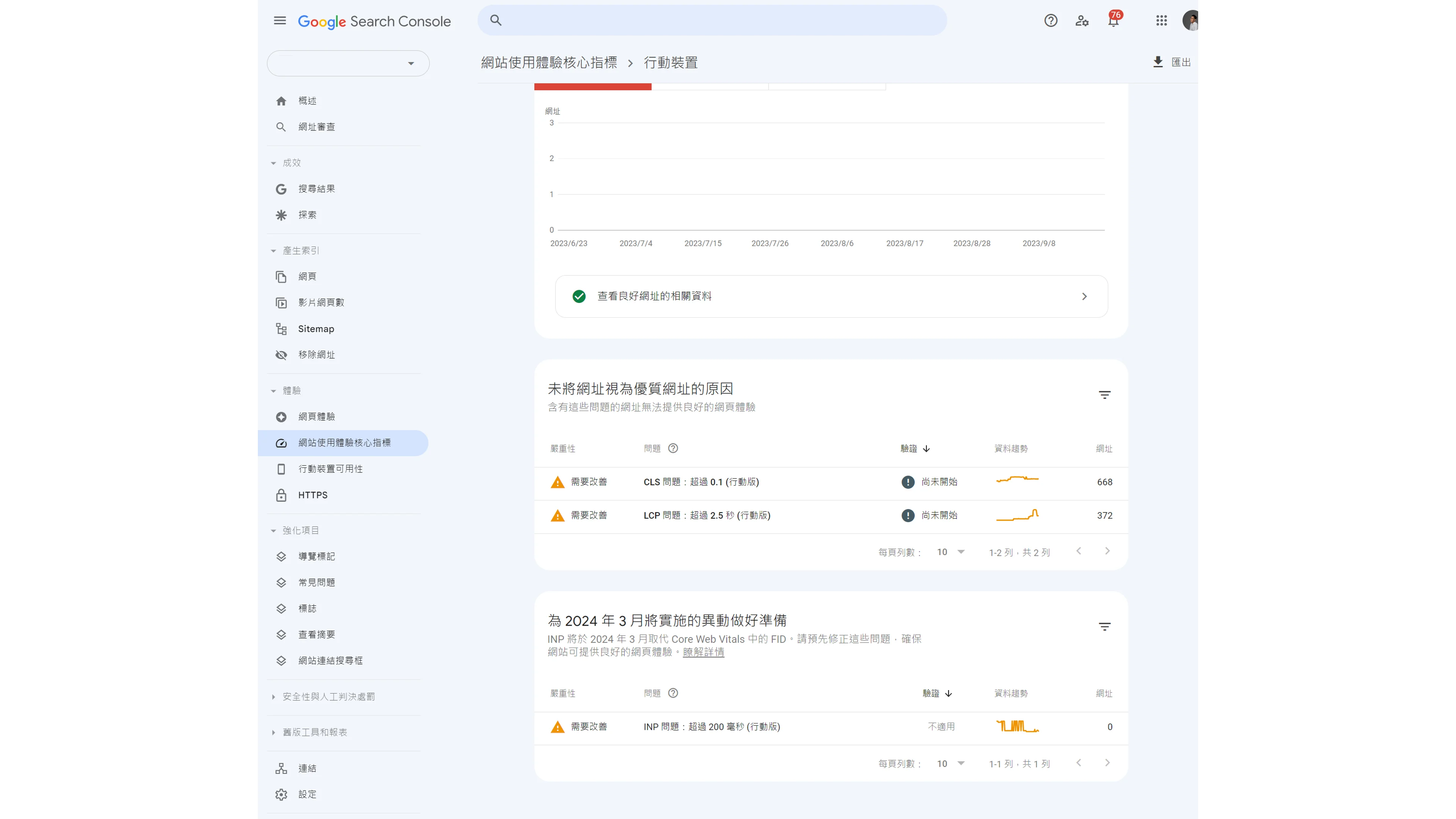1456x819 pixels.
Task: Click filter icon in 2024 年 3 月 section
Action: tap(1105, 626)
